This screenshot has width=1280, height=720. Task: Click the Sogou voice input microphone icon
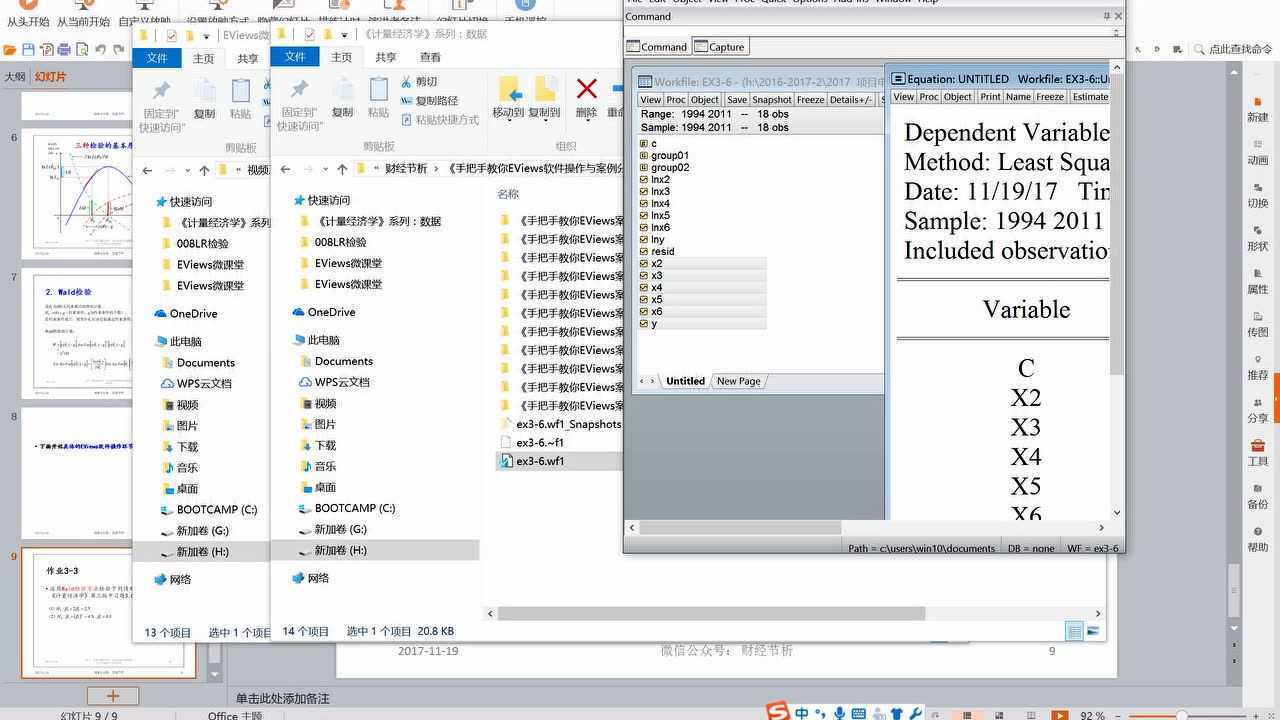pyautogui.click(x=838, y=713)
